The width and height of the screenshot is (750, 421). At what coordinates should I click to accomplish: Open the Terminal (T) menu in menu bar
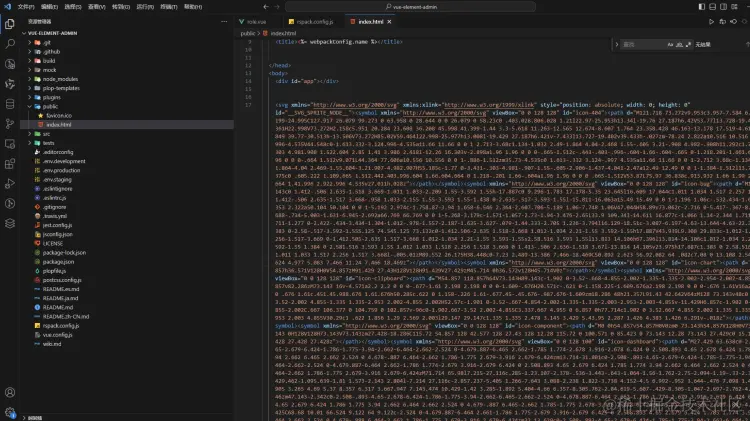[x=169, y=7]
